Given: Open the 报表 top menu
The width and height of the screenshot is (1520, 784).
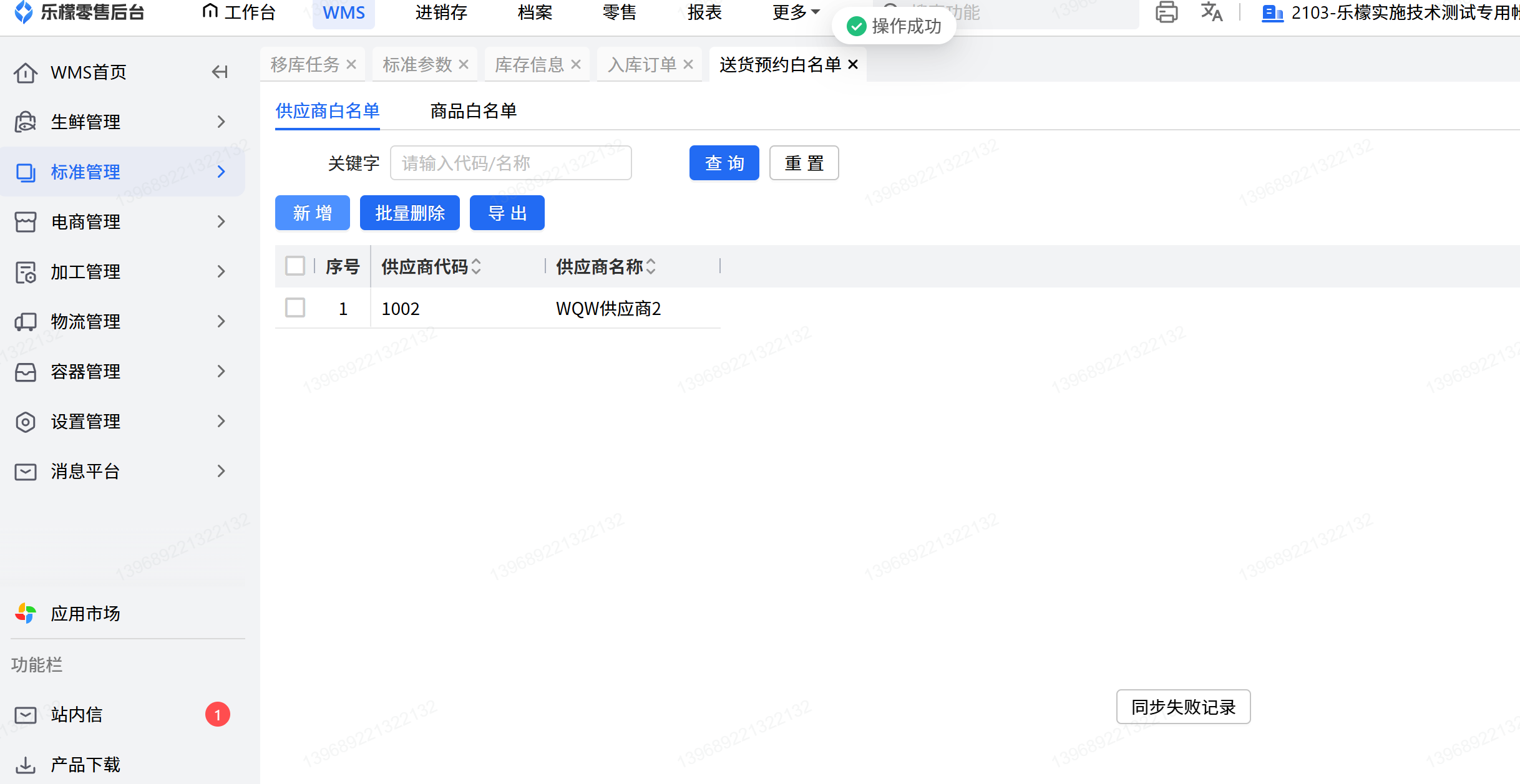Looking at the screenshot, I should point(704,12).
